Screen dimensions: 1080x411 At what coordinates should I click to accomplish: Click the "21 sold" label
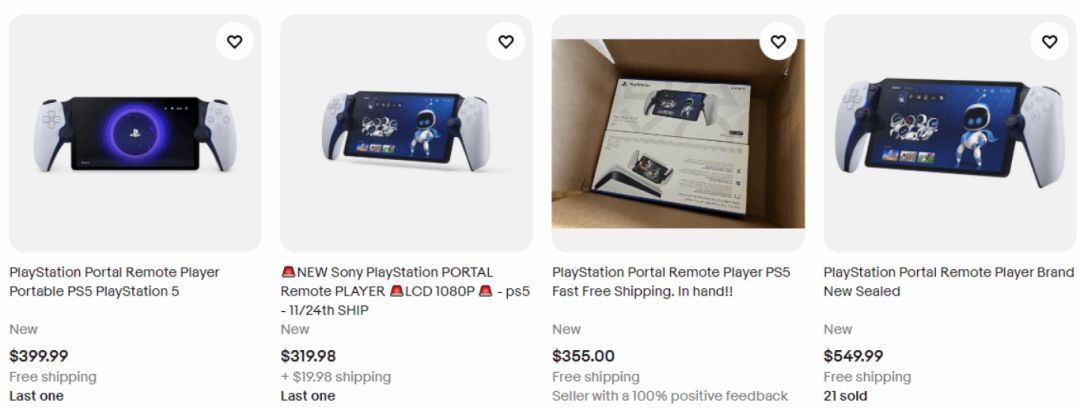coord(845,396)
